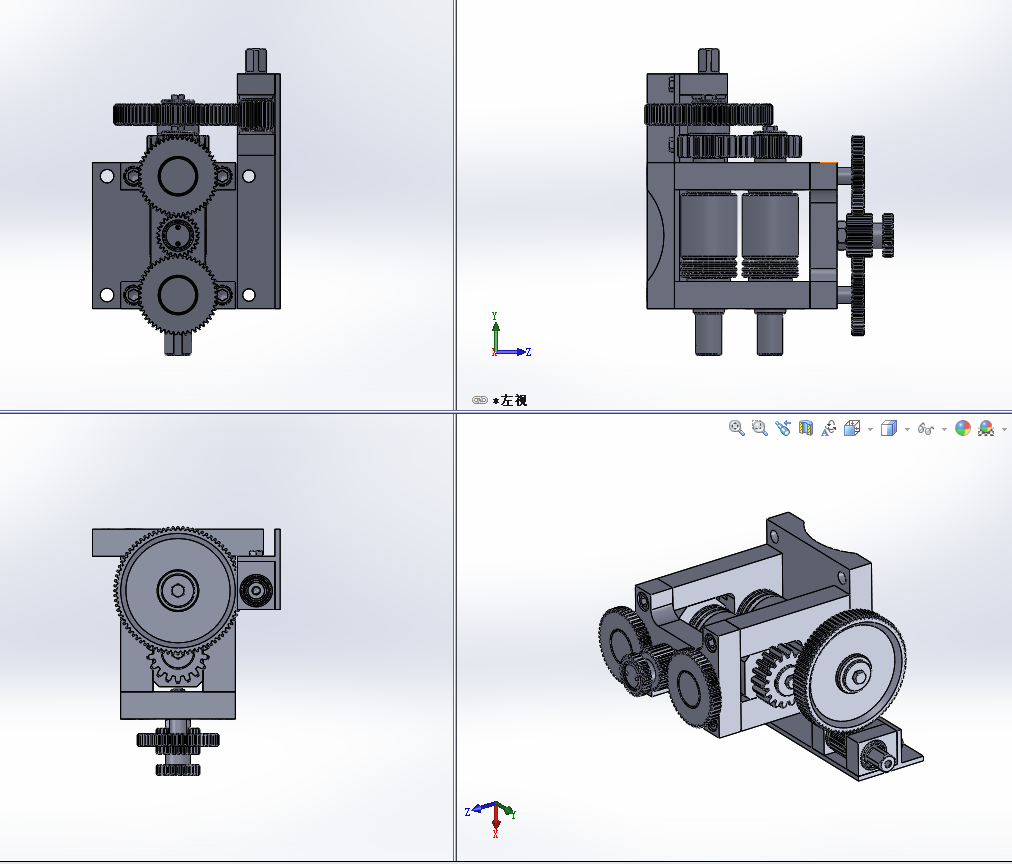1012x864 pixels.
Task: Open the Apply Scene dropdown arrow
Action: (x=1004, y=429)
